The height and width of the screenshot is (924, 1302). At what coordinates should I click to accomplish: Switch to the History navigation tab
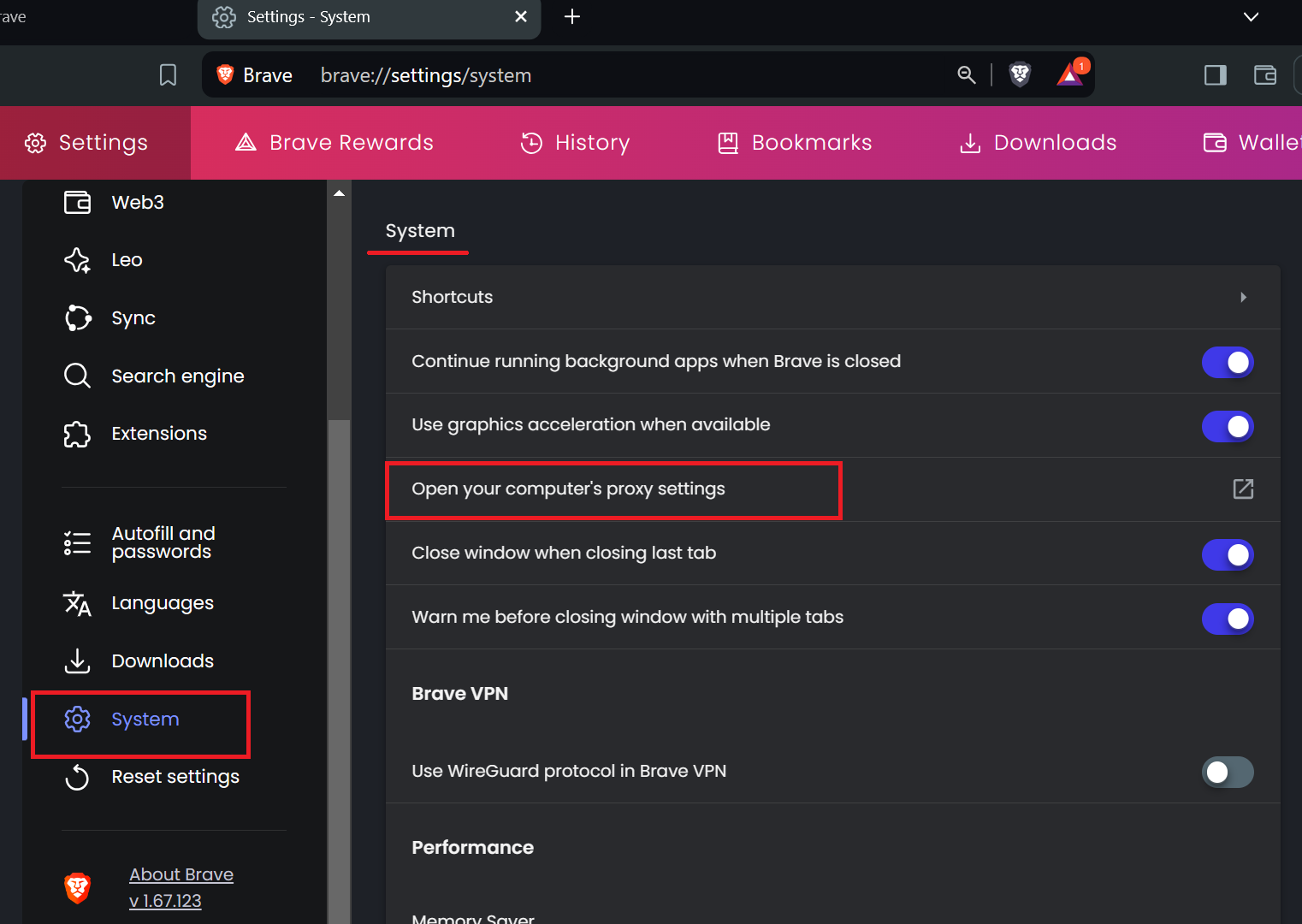click(x=575, y=143)
